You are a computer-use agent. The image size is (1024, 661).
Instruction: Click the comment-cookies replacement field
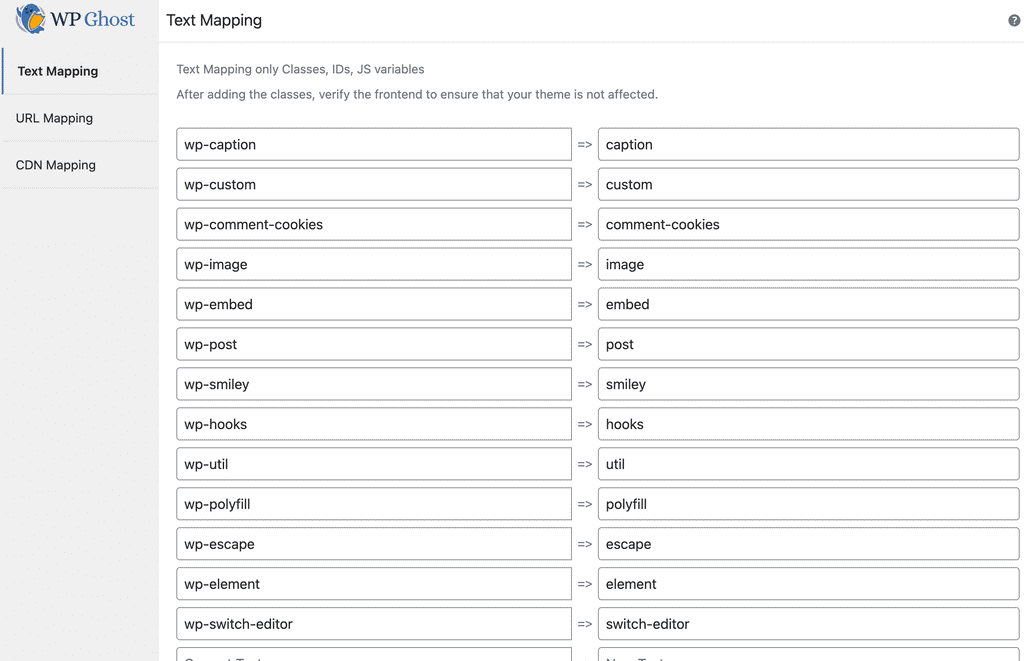[808, 224]
